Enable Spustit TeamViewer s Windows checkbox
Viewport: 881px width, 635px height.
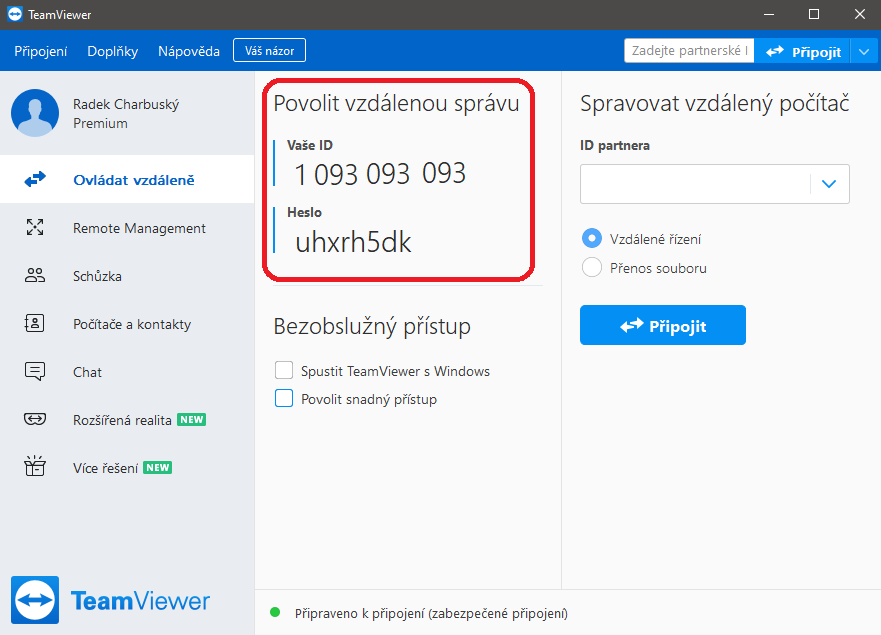(x=284, y=371)
